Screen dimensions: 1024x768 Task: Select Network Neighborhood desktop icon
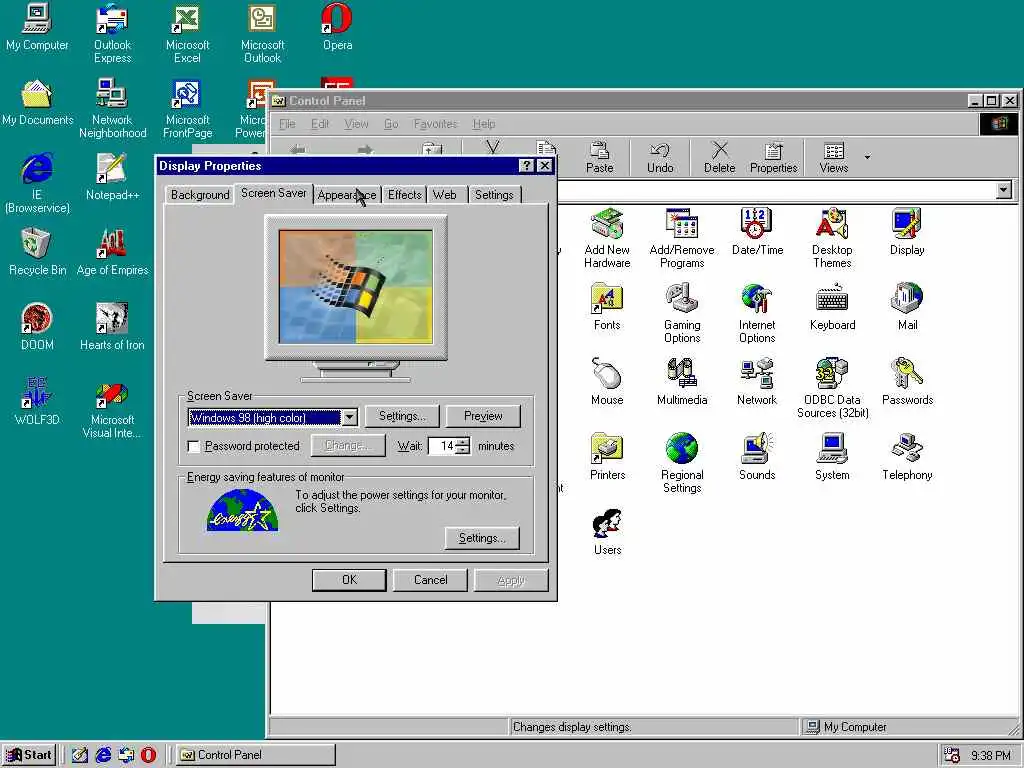(112, 108)
